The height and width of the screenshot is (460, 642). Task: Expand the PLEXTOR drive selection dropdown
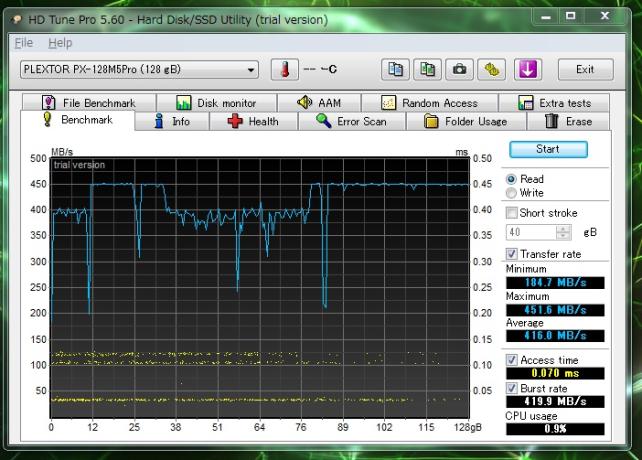click(251, 69)
